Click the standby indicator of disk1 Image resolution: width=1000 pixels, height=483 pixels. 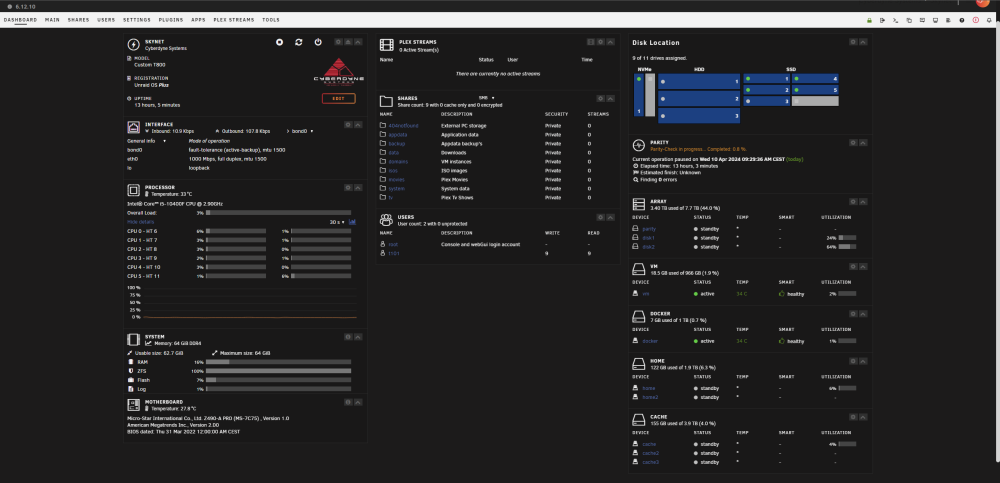tap(696, 238)
